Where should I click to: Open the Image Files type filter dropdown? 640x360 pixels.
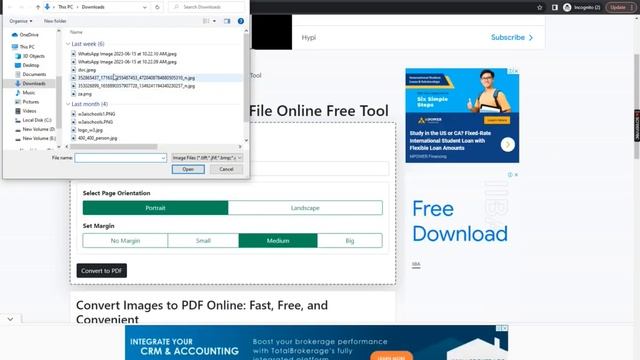click(x=207, y=158)
